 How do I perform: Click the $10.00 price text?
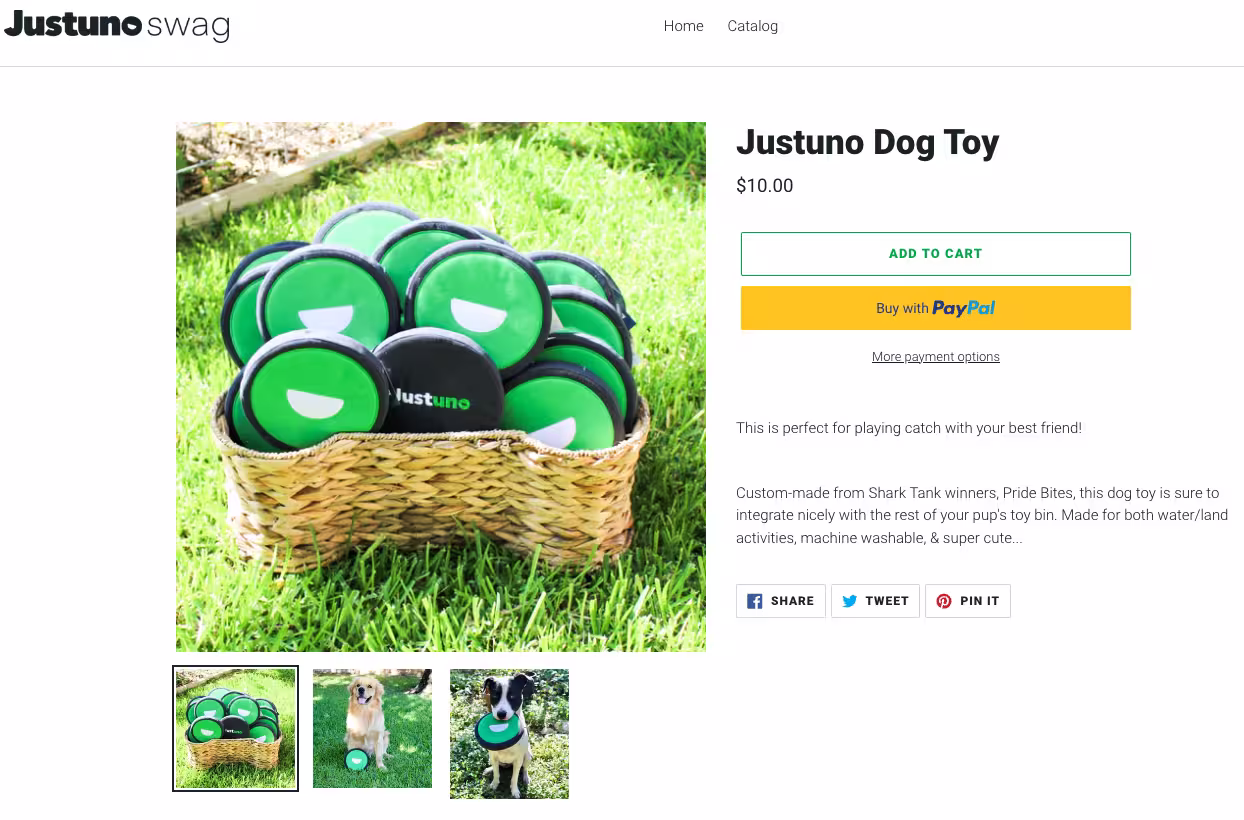pos(765,186)
